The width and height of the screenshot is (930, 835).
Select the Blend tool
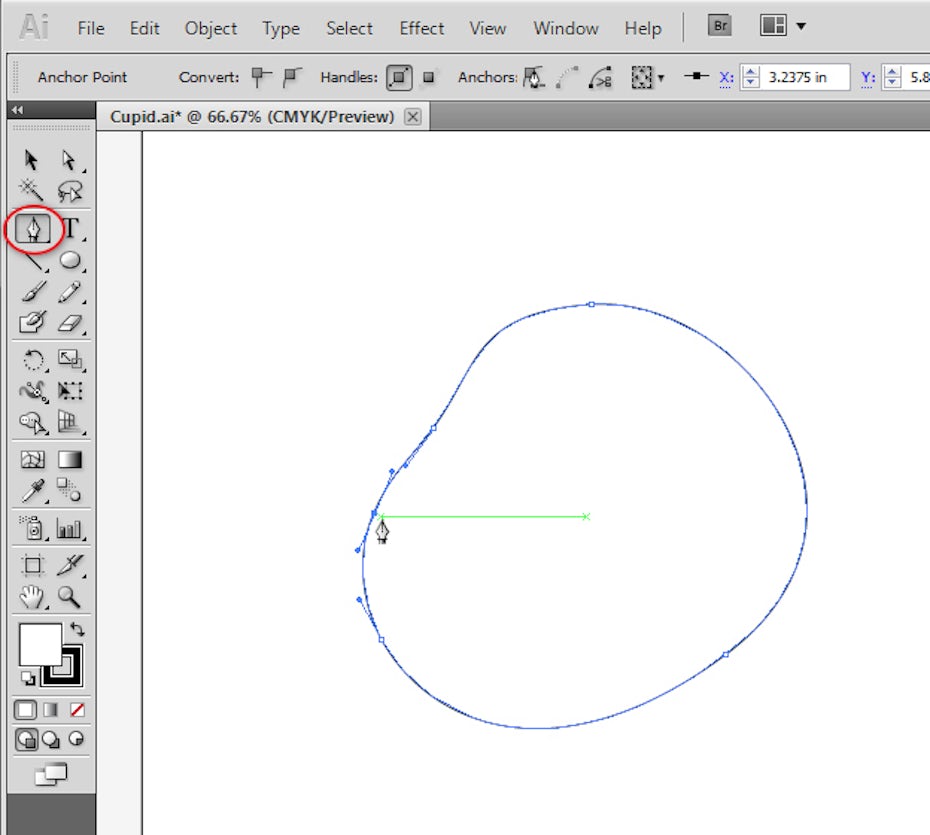coord(69,490)
